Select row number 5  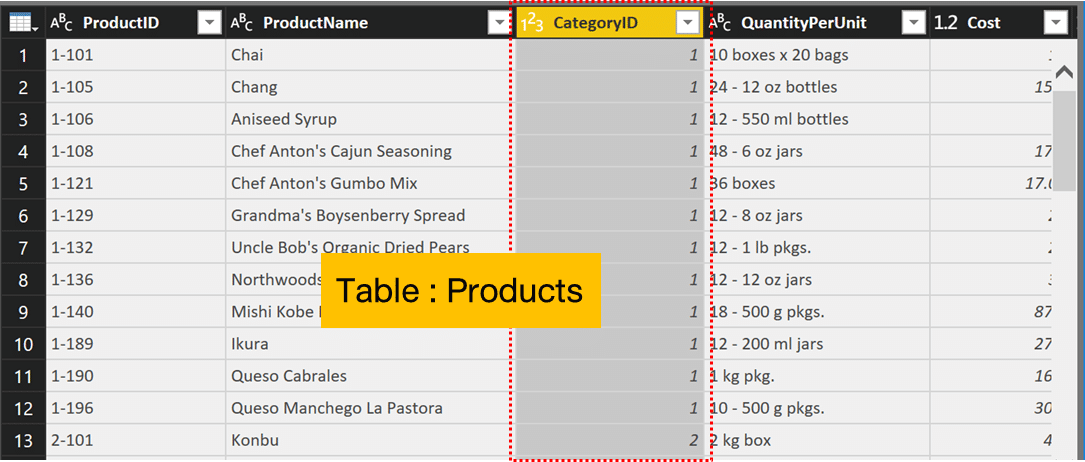tap(23, 184)
